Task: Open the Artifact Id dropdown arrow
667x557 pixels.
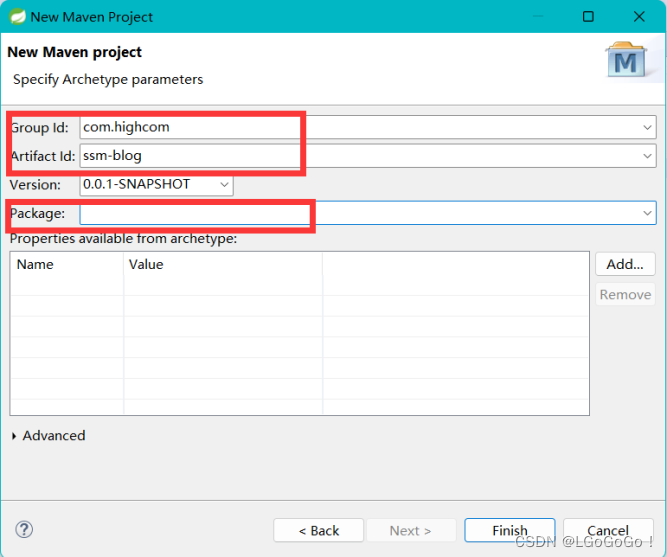Action: (647, 156)
